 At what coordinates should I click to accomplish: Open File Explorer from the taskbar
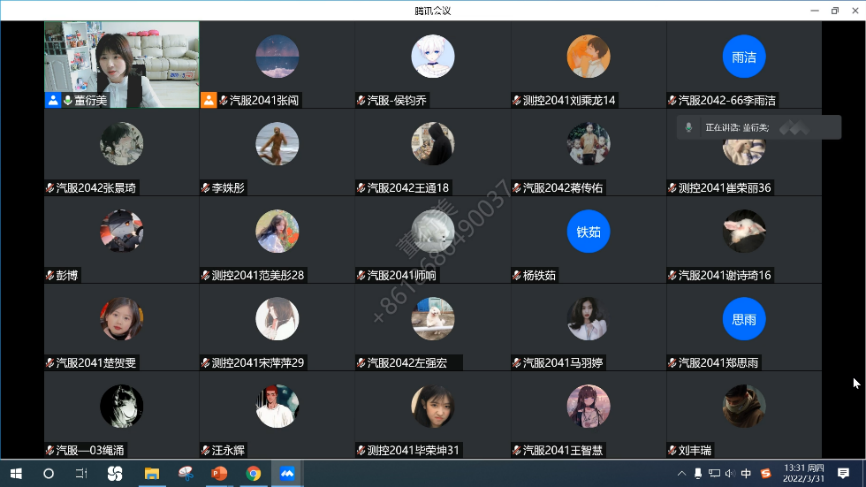(152, 473)
